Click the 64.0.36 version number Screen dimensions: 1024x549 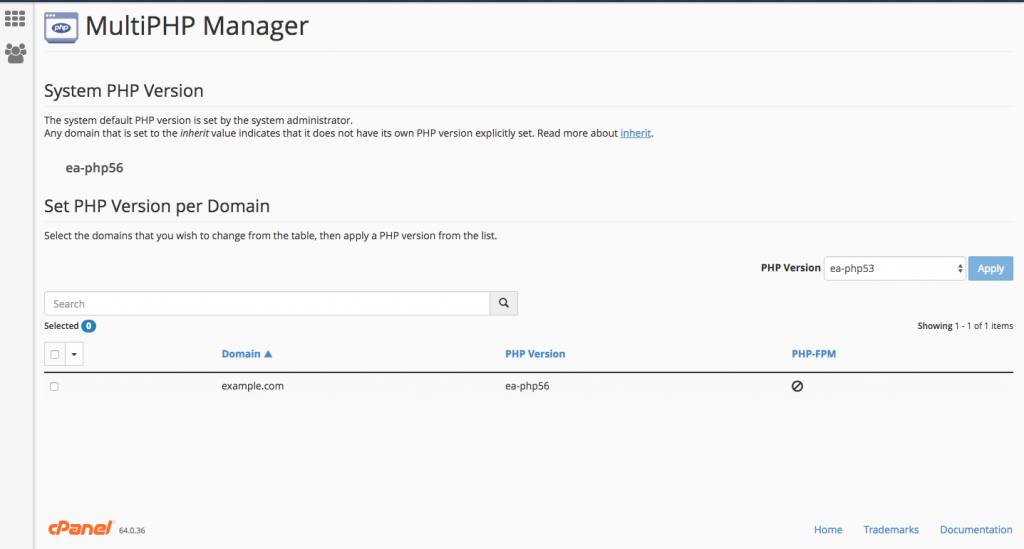[x=132, y=531]
